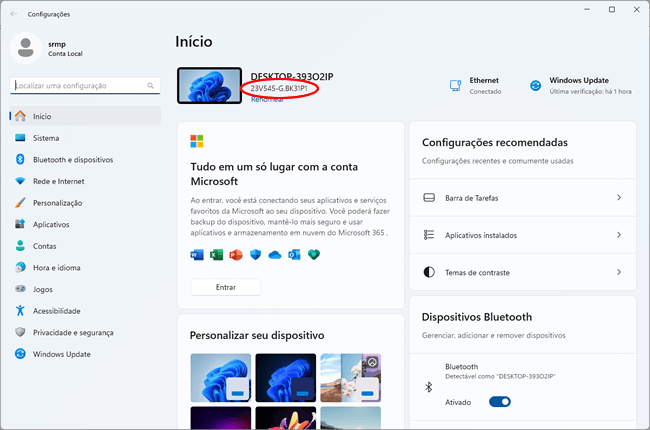Open the Ethernet Conectado status
Image resolution: width=650 pixels, height=430 pixels.
[475, 85]
